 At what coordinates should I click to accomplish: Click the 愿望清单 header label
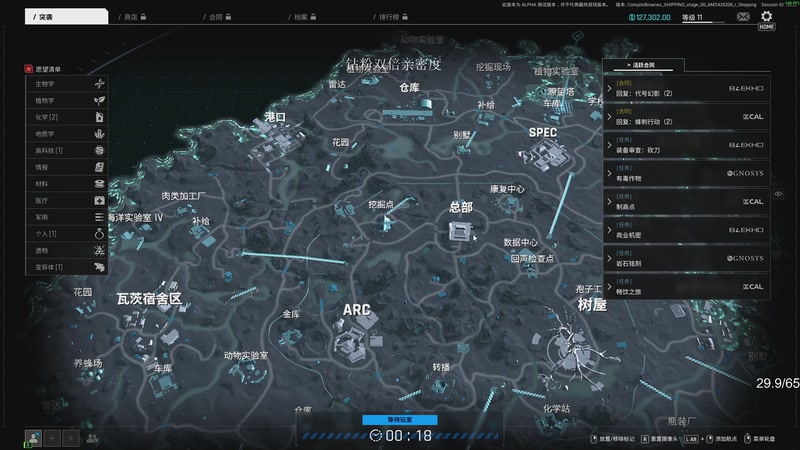point(48,69)
